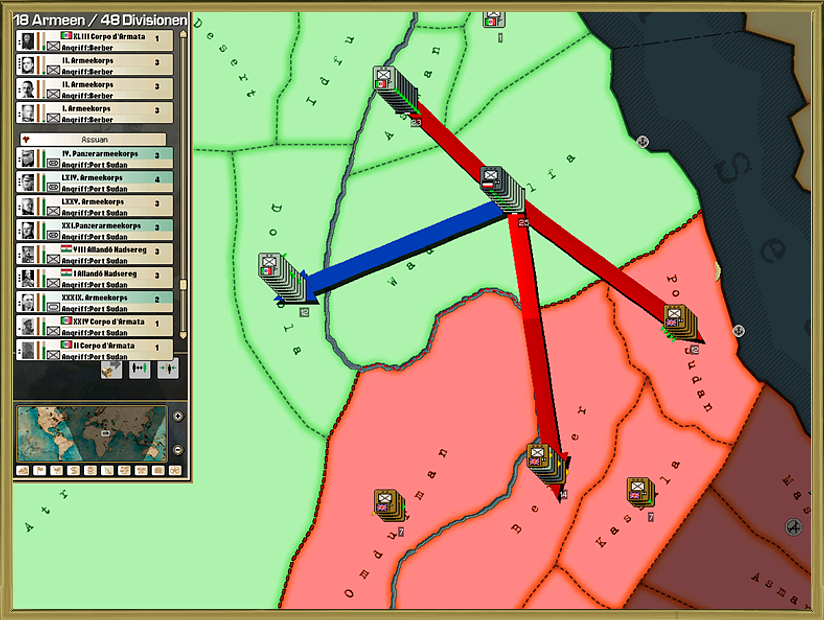
Task: Click the merge armies button
Action: pos(167,368)
